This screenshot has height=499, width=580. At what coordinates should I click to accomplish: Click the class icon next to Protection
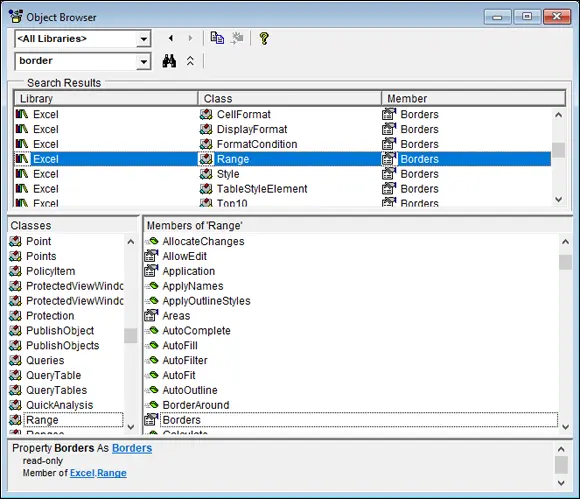15,316
